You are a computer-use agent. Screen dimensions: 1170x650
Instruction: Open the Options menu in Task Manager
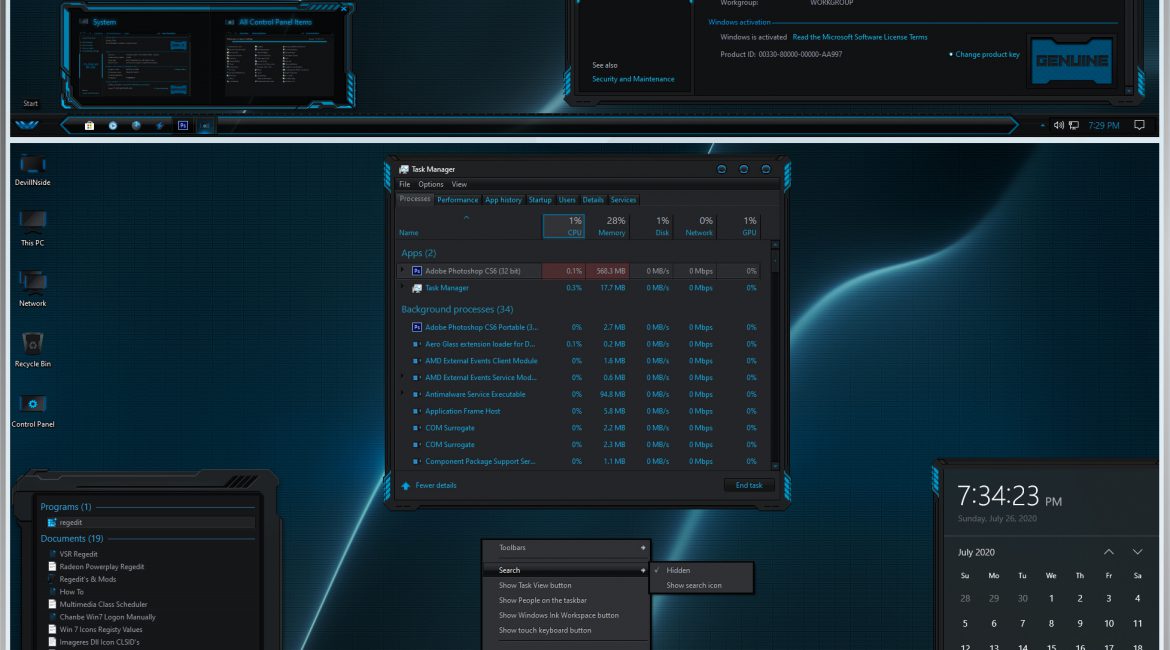pos(431,184)
